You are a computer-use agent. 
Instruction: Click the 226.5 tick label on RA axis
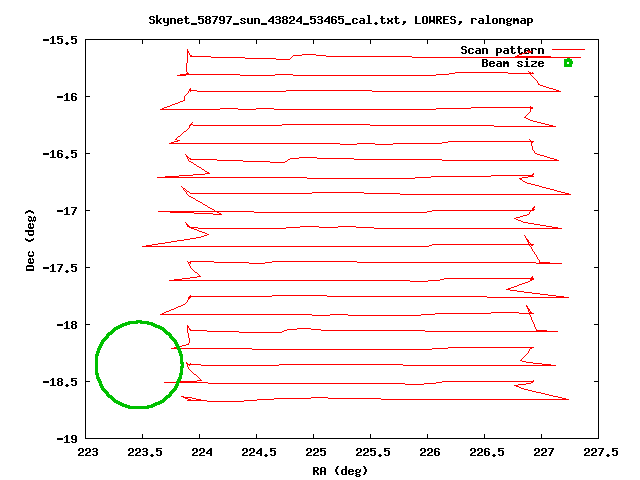[485, 452]
